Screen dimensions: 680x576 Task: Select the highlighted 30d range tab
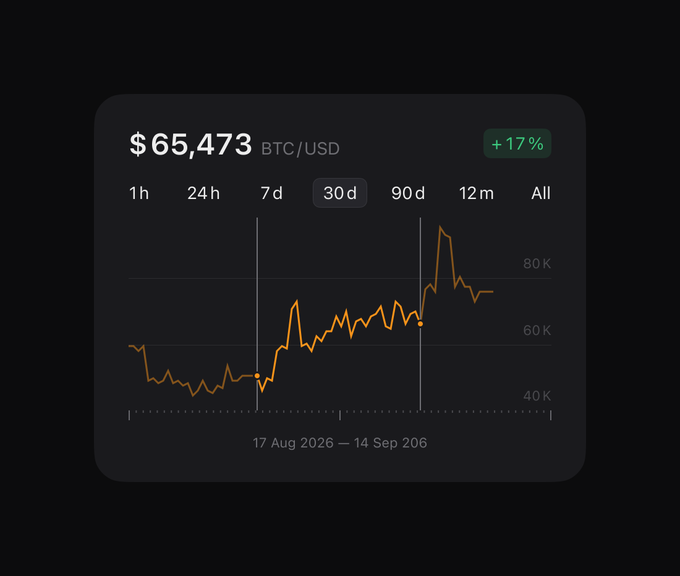click(x=340, y=193)
